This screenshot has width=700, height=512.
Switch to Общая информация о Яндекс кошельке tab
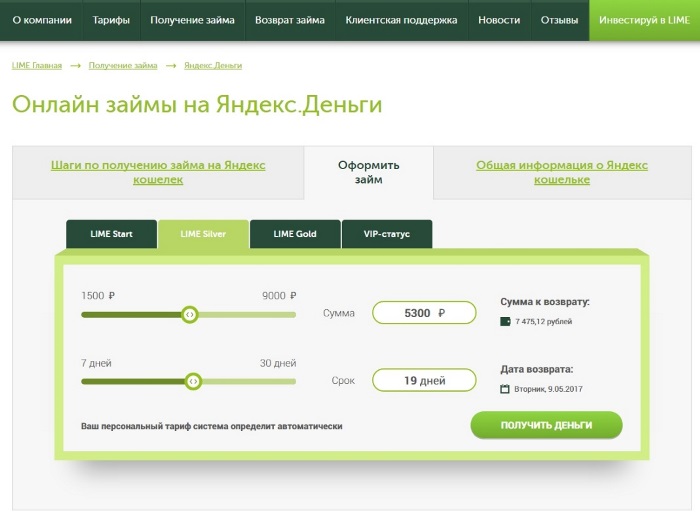click(562, 172)
